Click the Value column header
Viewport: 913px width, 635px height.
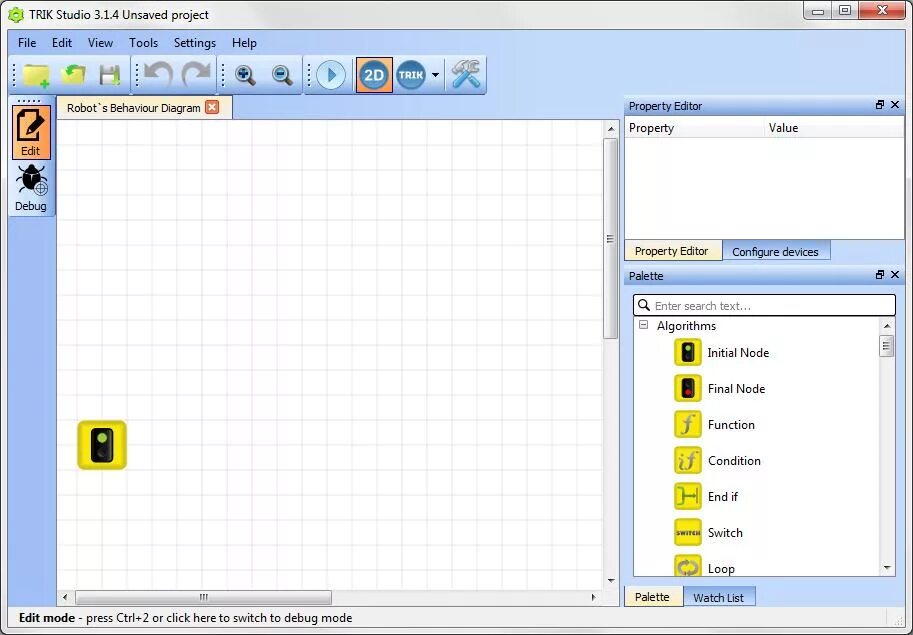833,128
